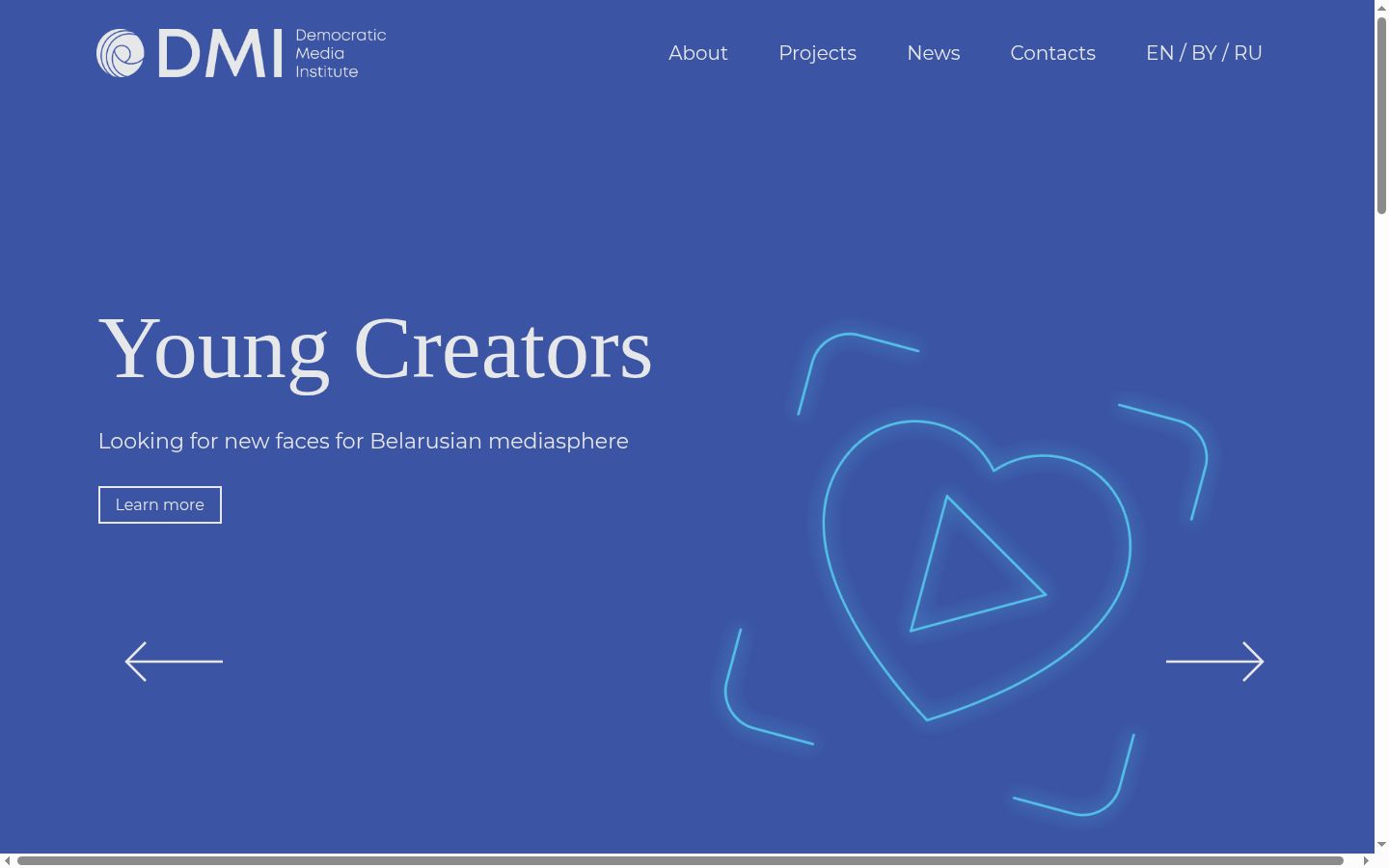Click the vertical scrollbar up arrow

tap(1381, 7)
